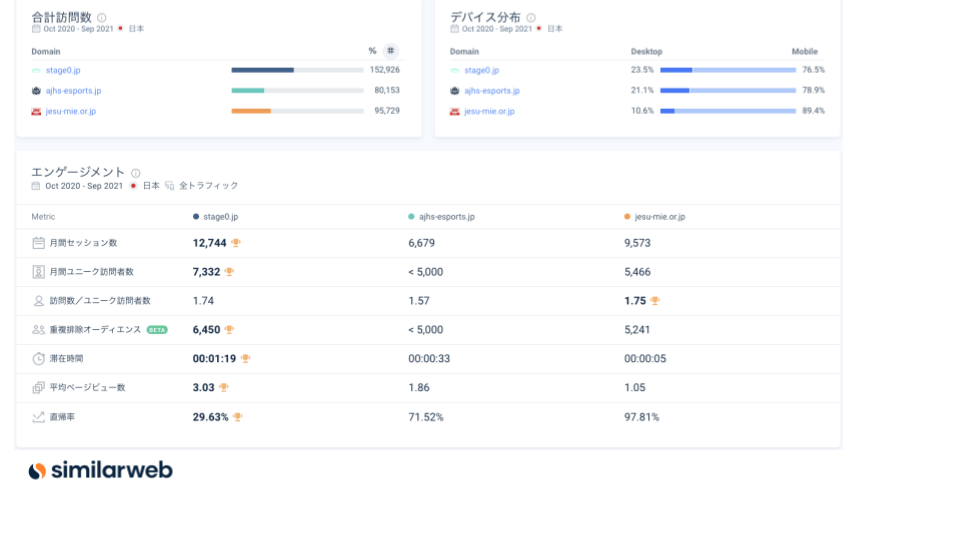This screenshot has height=540, width=960.
Task: Click the BETA badge on 重複排除オーディエンス
Action: pos(157,329)
